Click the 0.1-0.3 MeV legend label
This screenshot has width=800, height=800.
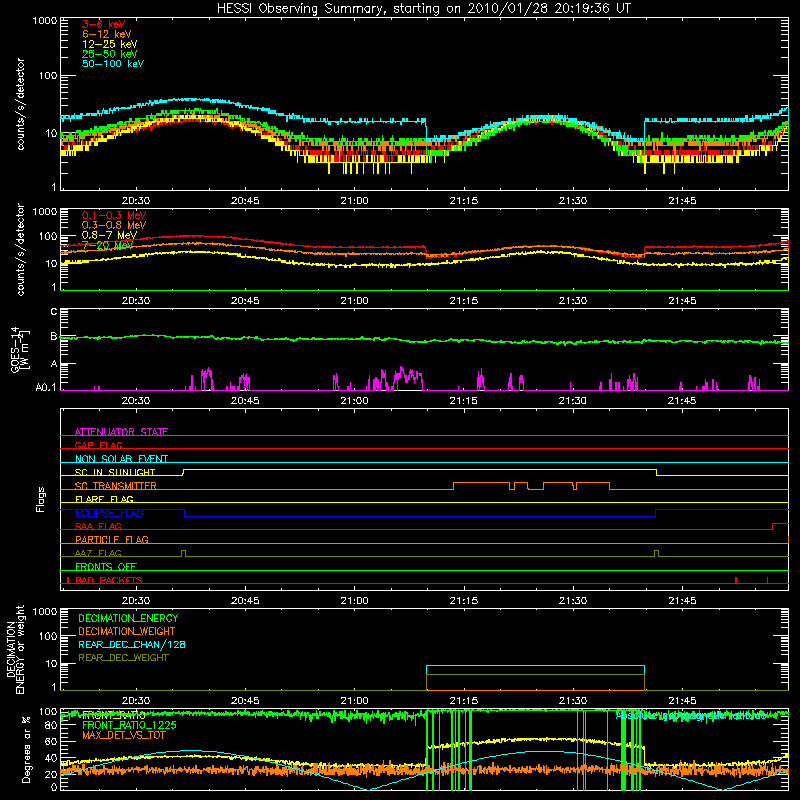tap(114, 215)
